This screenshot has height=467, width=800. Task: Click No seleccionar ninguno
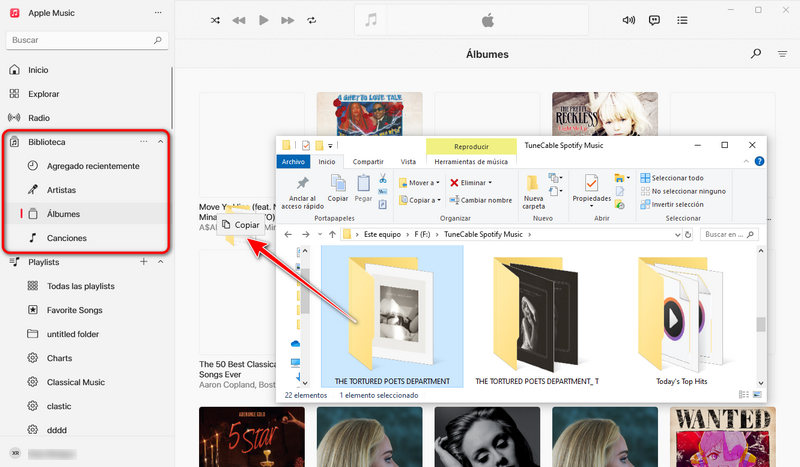(x=683, y=191)
